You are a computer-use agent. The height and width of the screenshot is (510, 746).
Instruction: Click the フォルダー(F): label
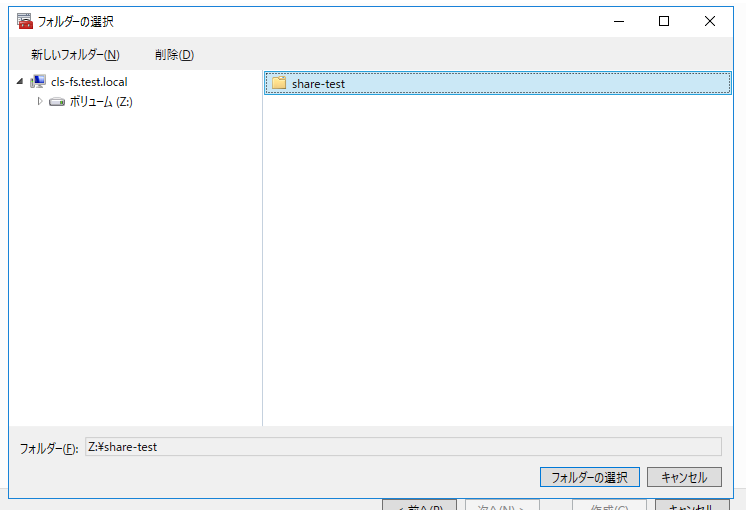(x=49, y=448)
